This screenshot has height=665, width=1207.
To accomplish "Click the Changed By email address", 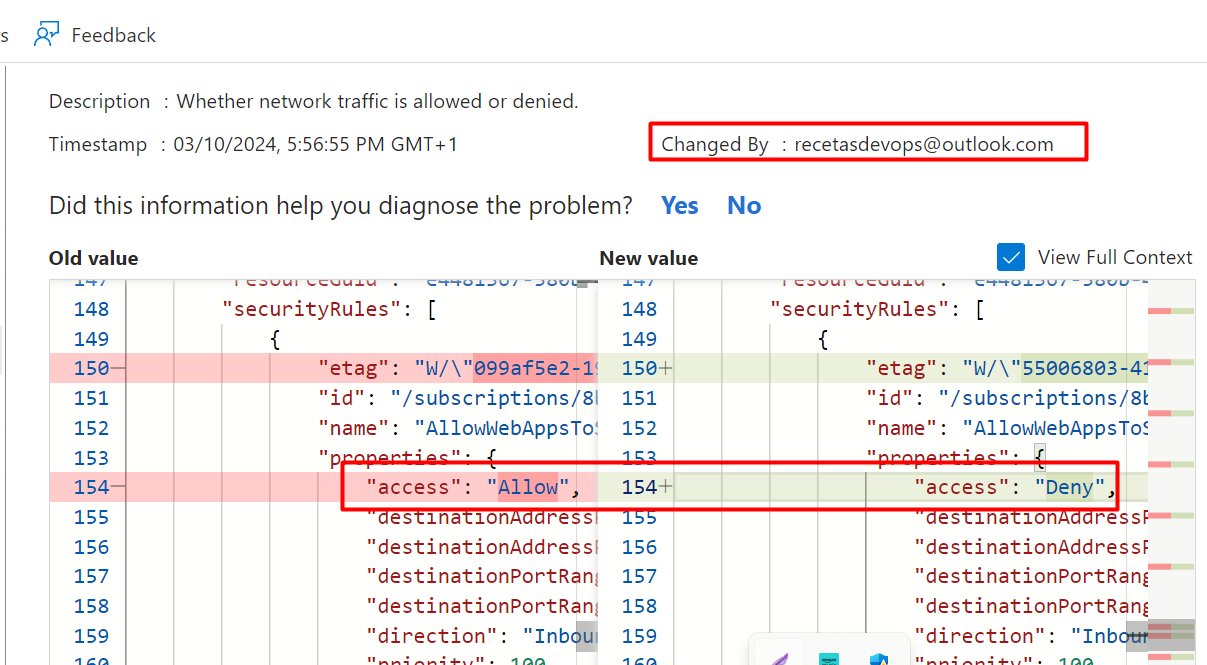I will pyautogui.click(x=924, y=144).
